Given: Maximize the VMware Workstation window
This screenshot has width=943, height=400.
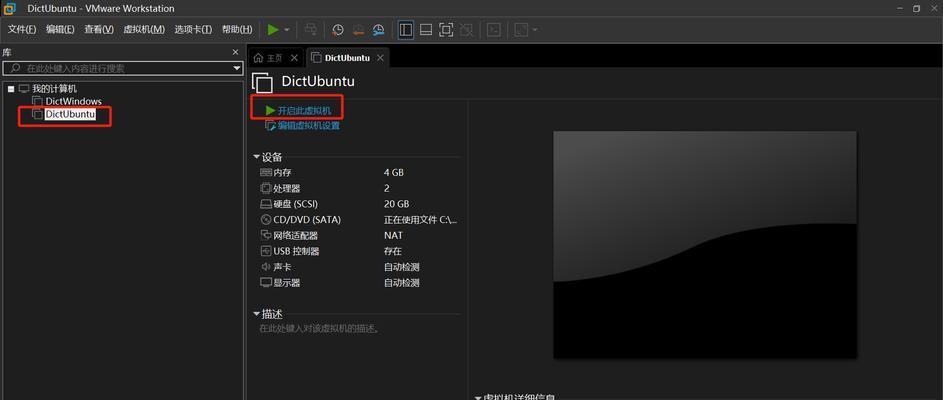Looking at the screenshot, I should (x=915, y=8).
